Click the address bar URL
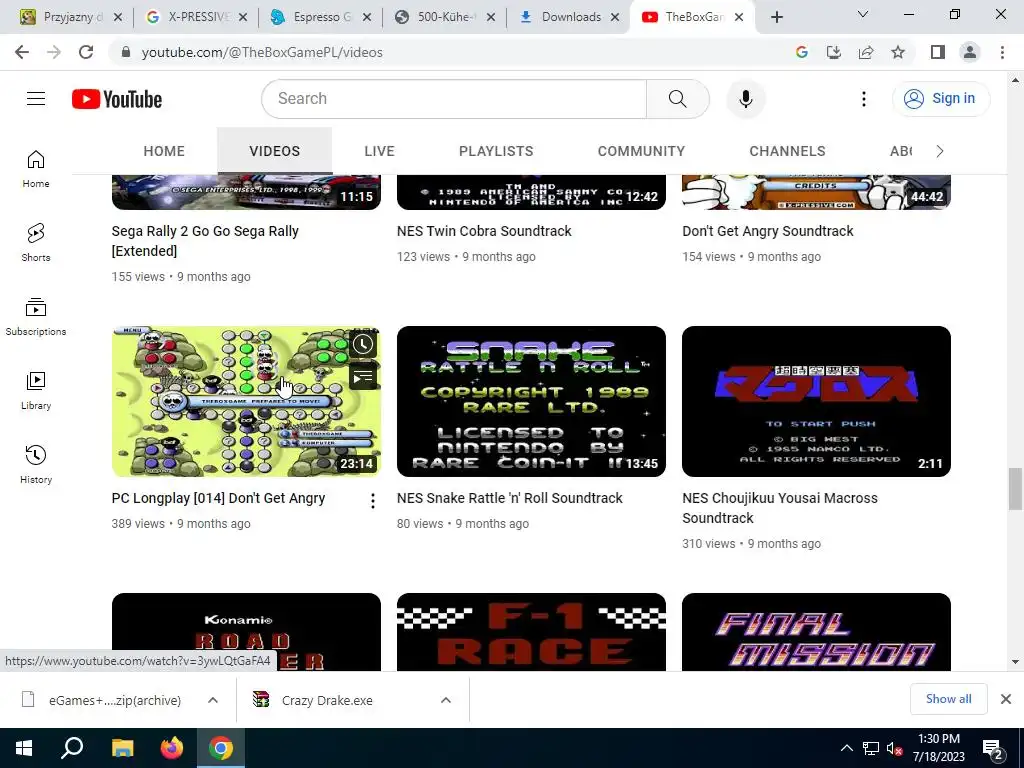Image resolution: width=1024 pixels, height=768 pixels. coord(262,52)
